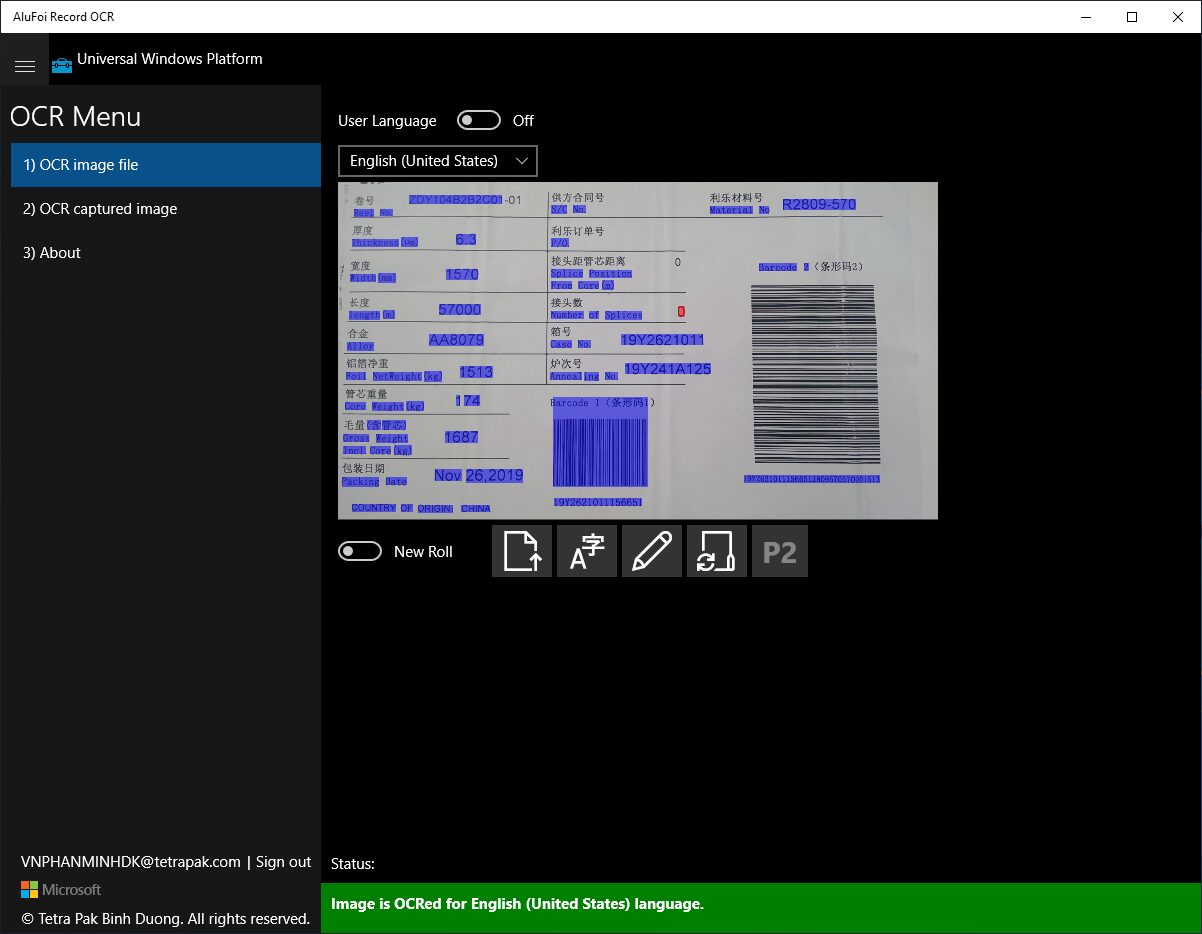Click recognized value '57000' in image
Viewport: 1202px width, 934px height.
[x=460, y=309]
